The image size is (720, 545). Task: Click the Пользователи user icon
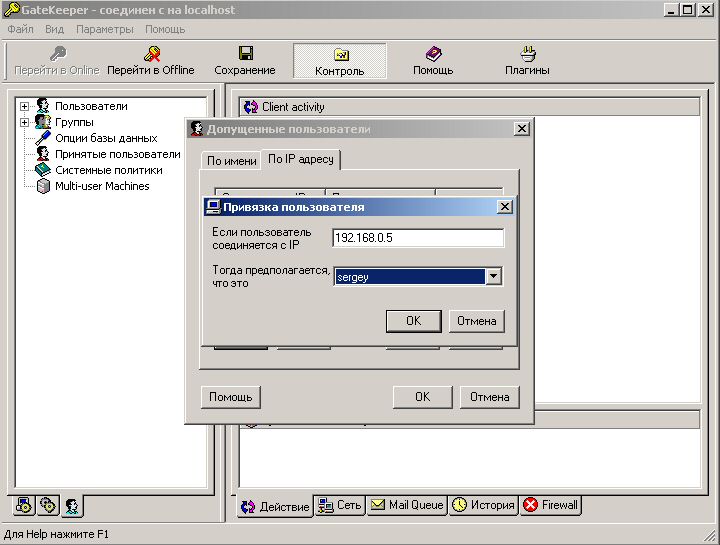tap(43, 106)
